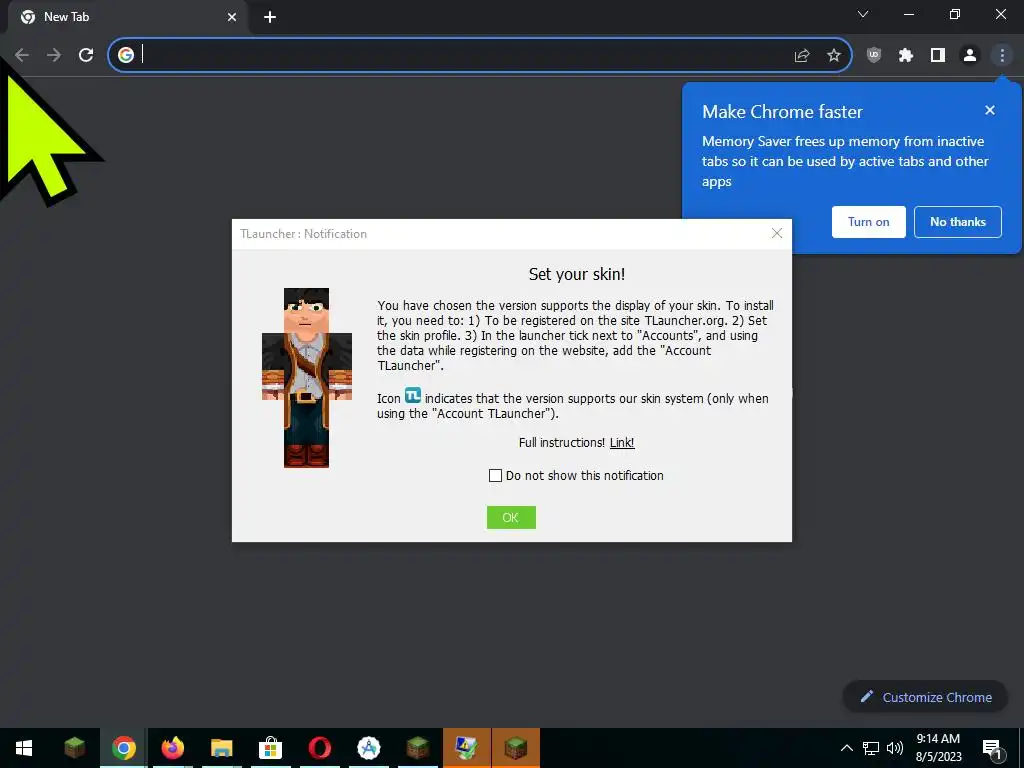
Task: Open the full instructions Link!
Action: click(622, 443)
